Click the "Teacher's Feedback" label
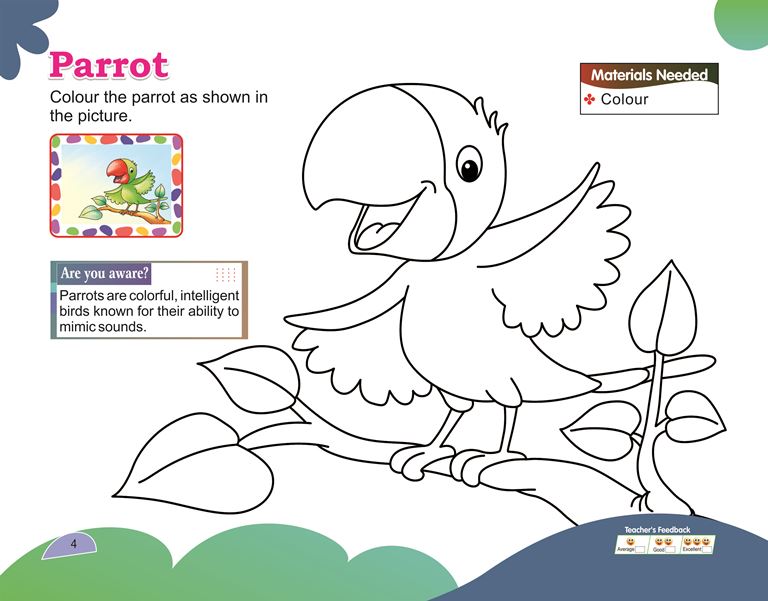 657,530
